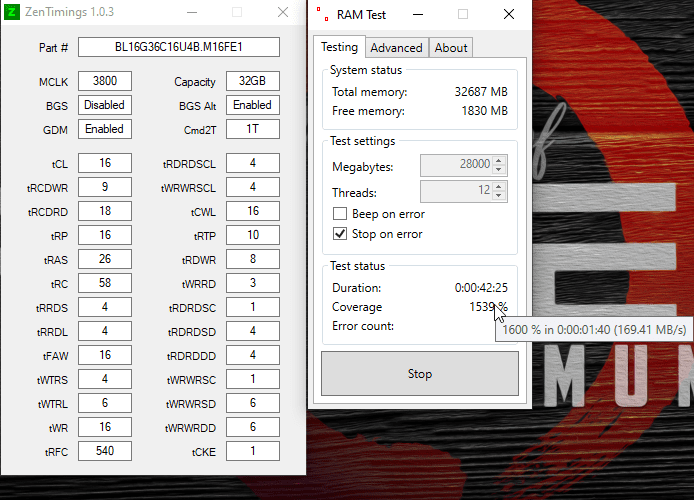The image size is (694, 500).
Task: Select the Part # field BL16G36C16U4B.M16FE1
Action: (x=179, y=47)
